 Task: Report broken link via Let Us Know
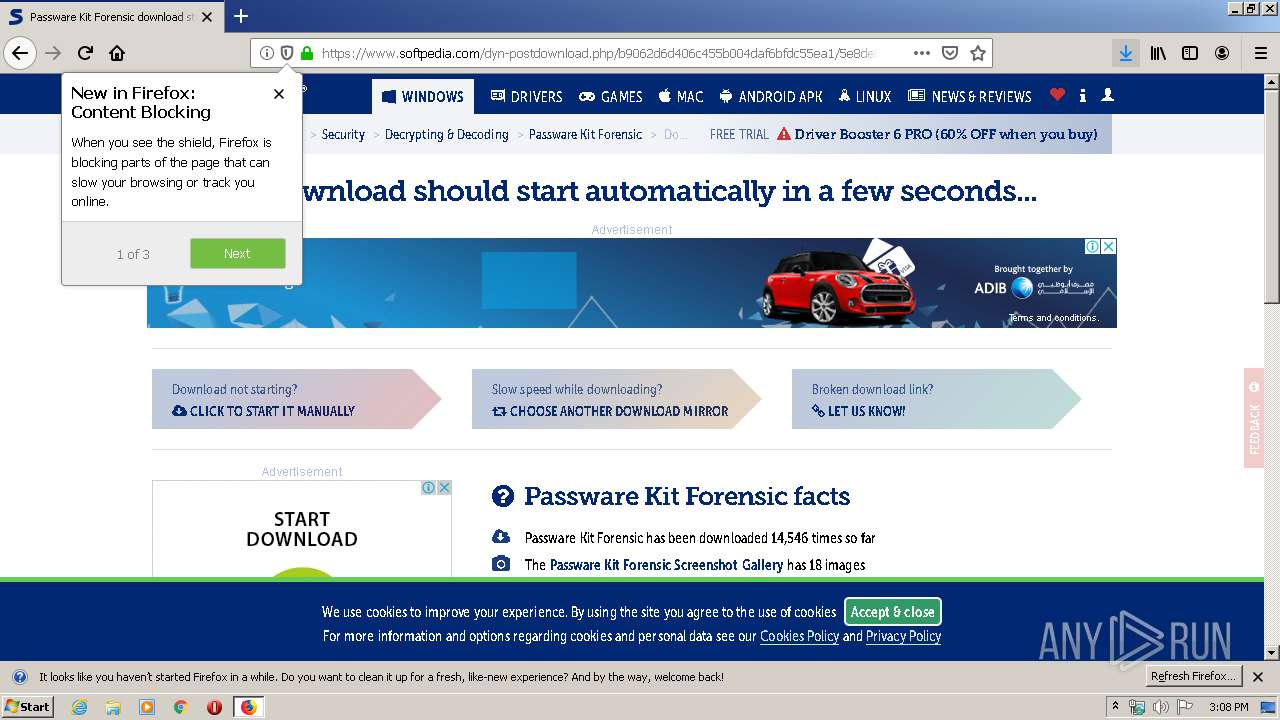pyautogui.click(x=858, y=411)
